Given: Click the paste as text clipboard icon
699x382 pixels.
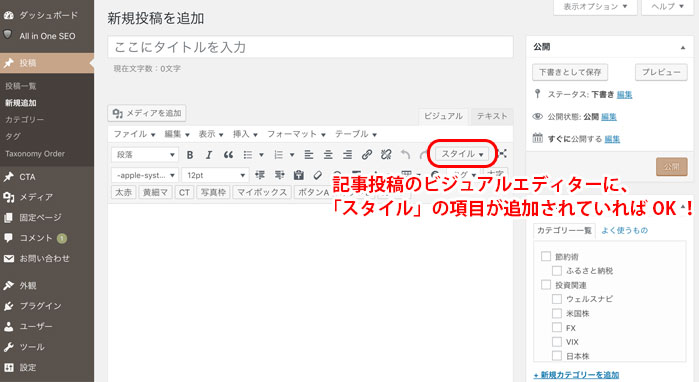Looking at the screenshot, I should (x=299, y=175).
